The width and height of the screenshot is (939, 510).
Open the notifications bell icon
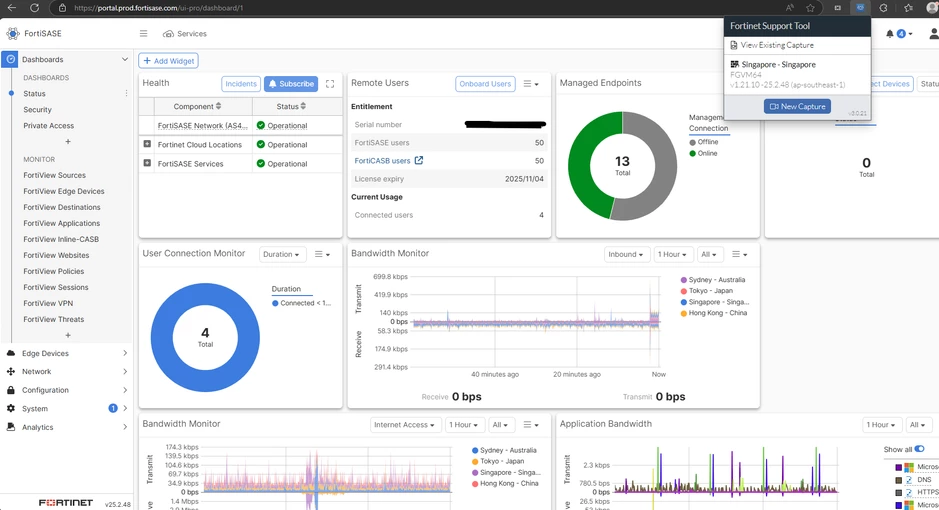click(890, 34)
